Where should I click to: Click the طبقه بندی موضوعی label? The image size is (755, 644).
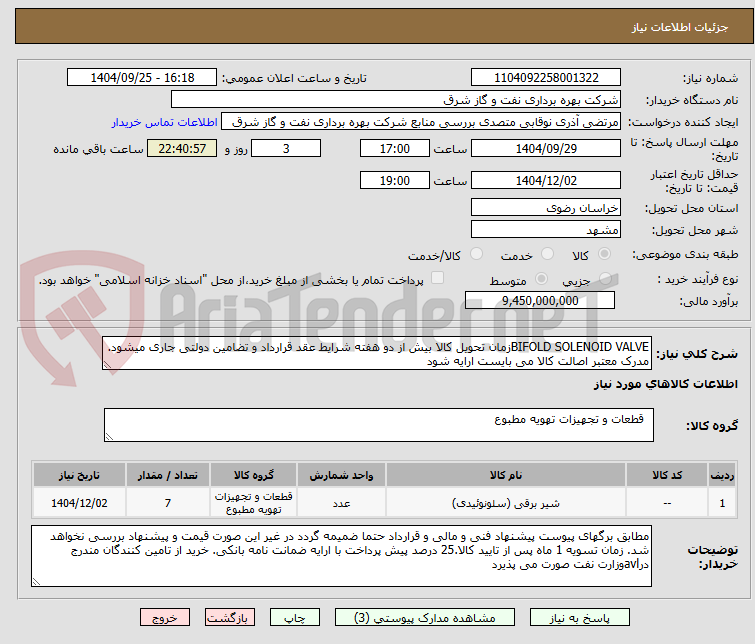pos(685,254)
